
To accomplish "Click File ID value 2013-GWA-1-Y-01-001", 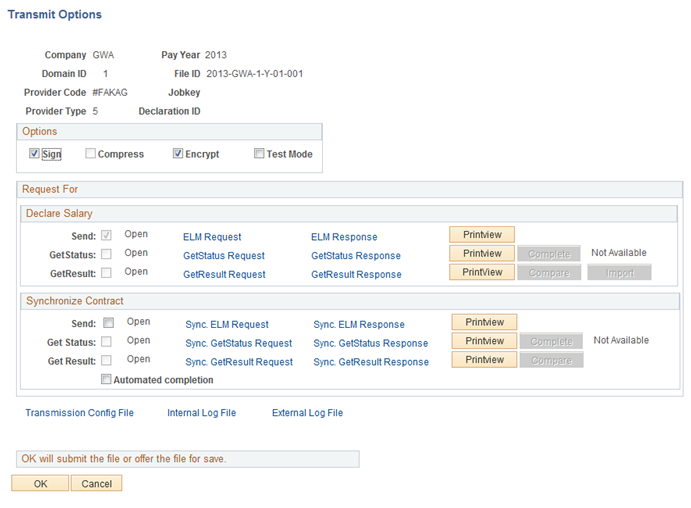I will (x=255, y=74).
